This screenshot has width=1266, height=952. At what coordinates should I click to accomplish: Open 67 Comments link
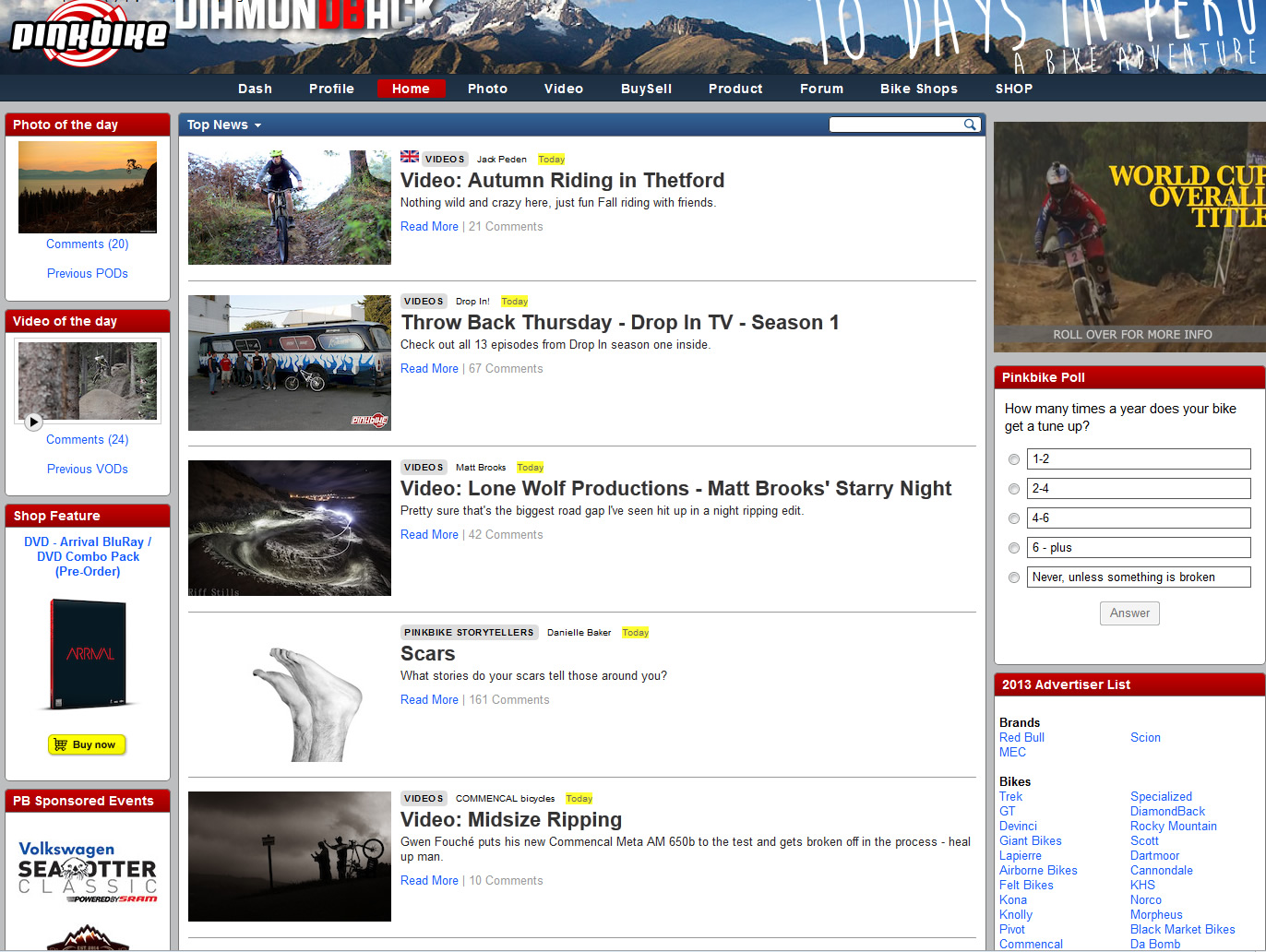coord(506,369)
